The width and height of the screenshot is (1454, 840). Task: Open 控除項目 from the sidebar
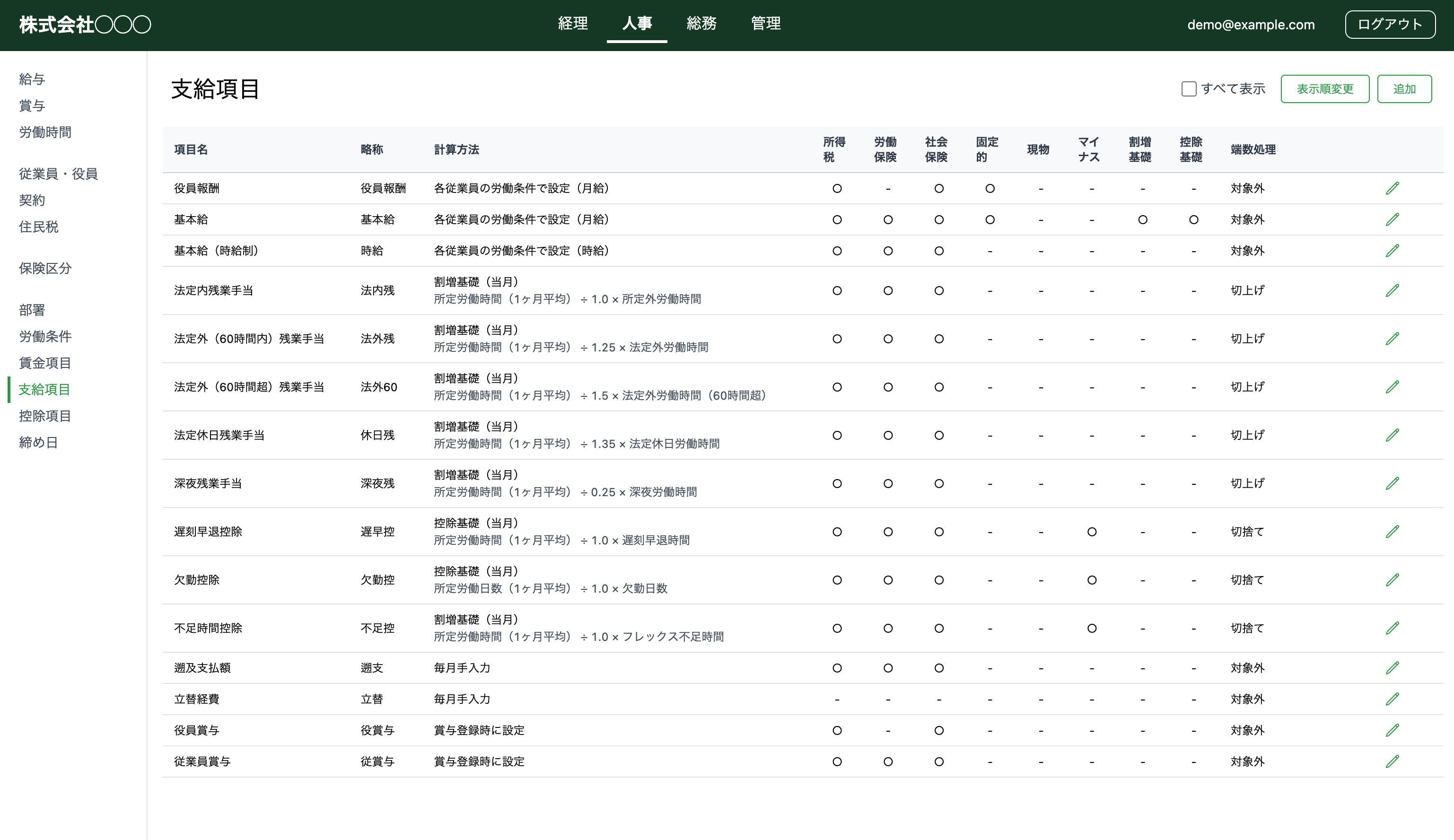[x=44, y=415]
